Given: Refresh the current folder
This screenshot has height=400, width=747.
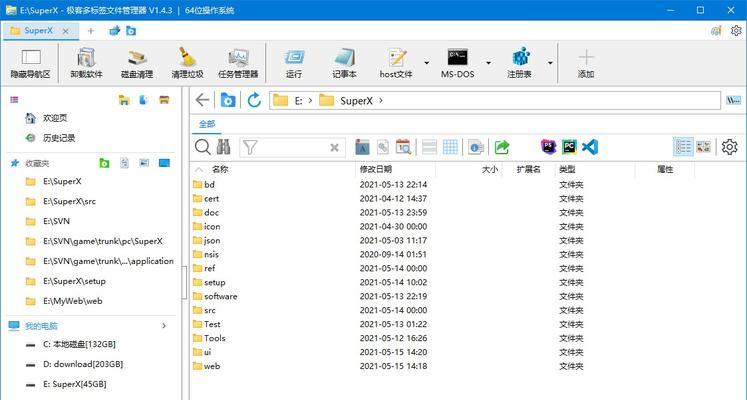Looking at the screenshot, I should (x=254, y=100).
